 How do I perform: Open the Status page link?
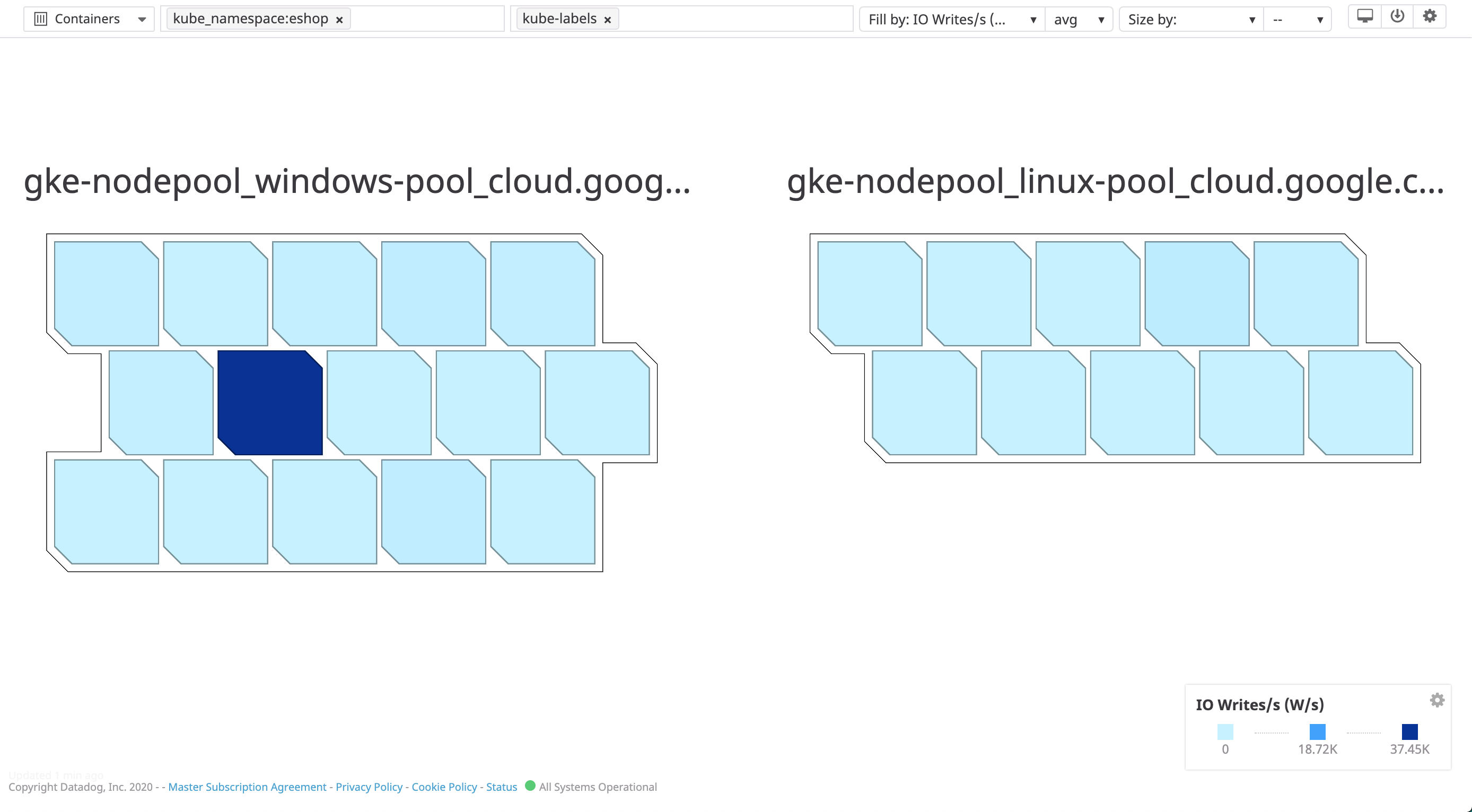coord(501,787)
